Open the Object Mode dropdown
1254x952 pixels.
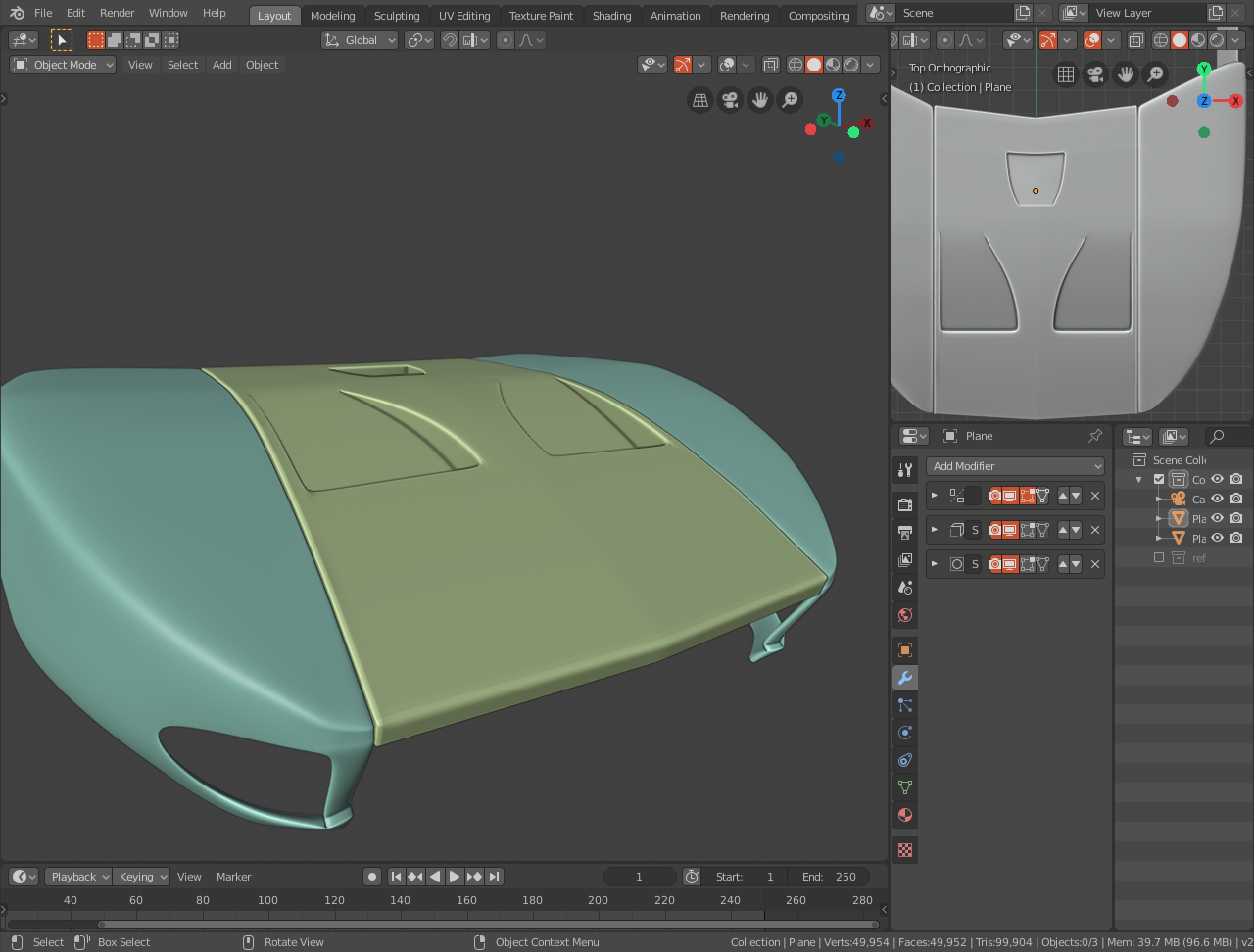tap(64, 65)
